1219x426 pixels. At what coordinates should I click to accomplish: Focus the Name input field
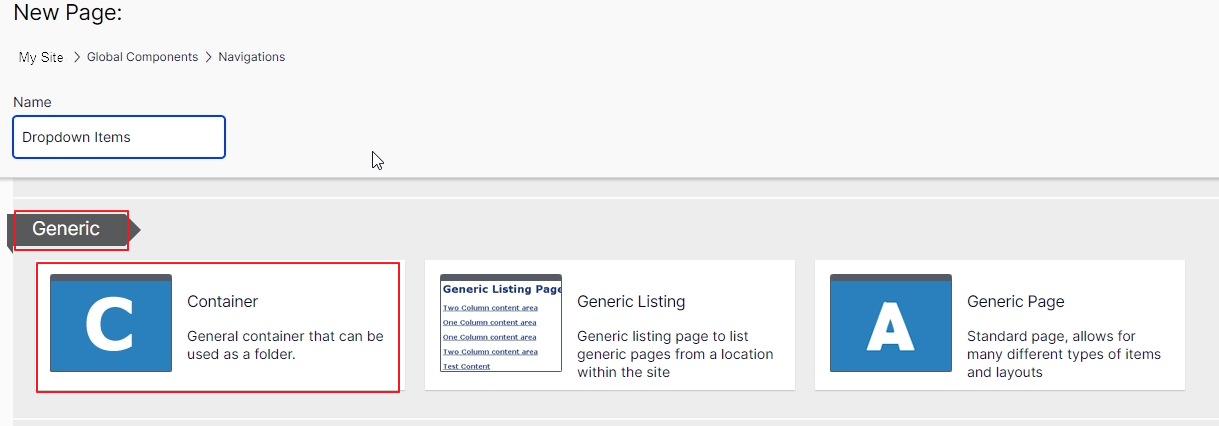tap(119, 137)
